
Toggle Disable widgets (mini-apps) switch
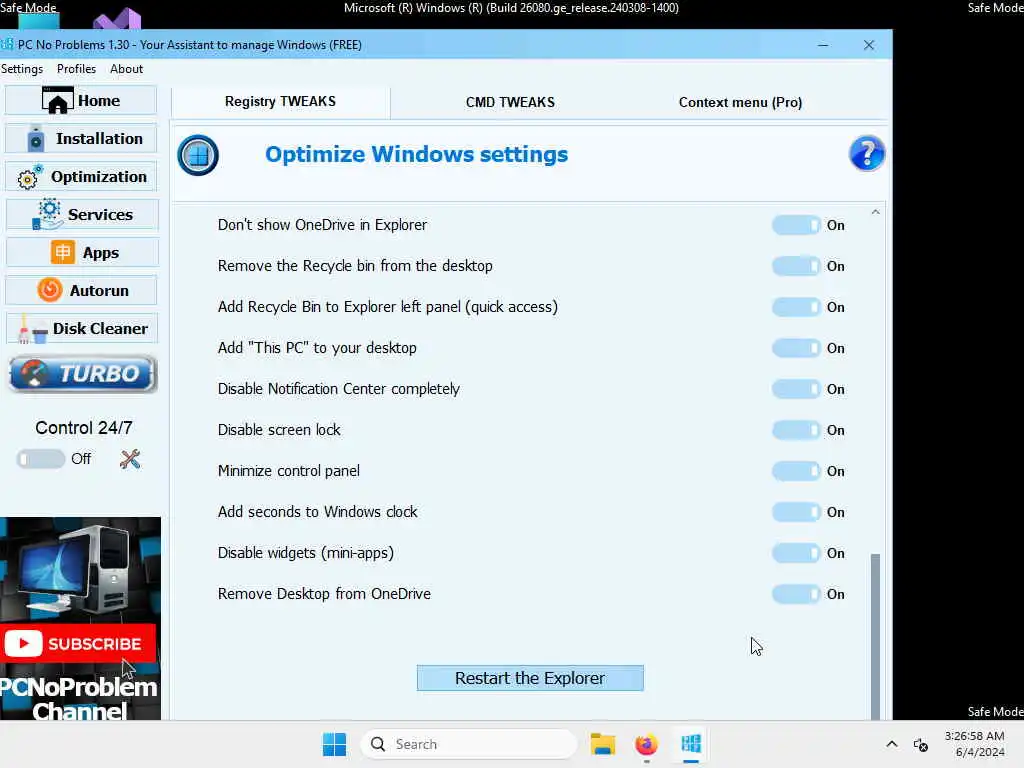coord(795,553)
